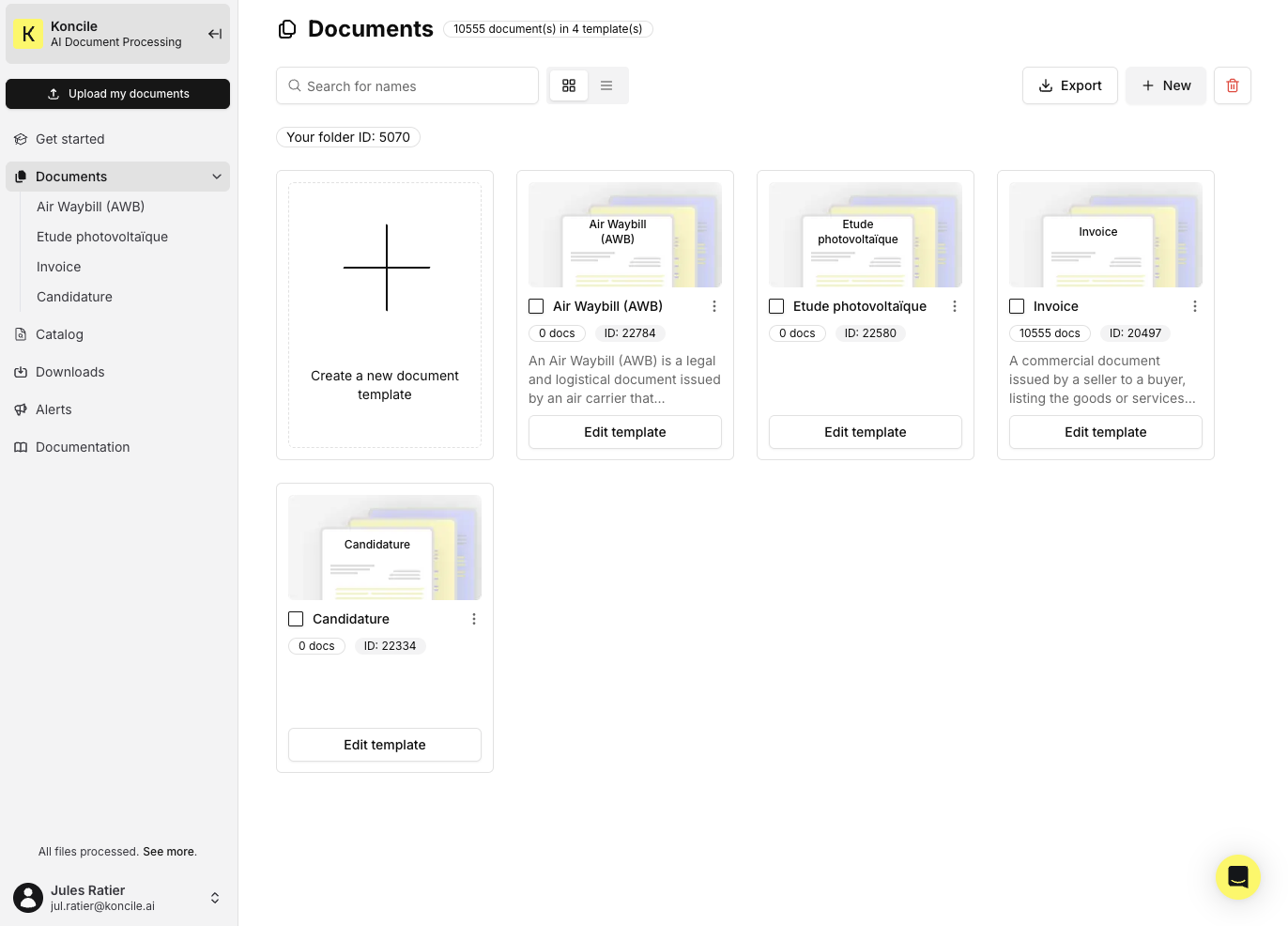This screenshot has width=1288, height=926.
Task: Switch to list view layout
Action: (x=606, y=85)
